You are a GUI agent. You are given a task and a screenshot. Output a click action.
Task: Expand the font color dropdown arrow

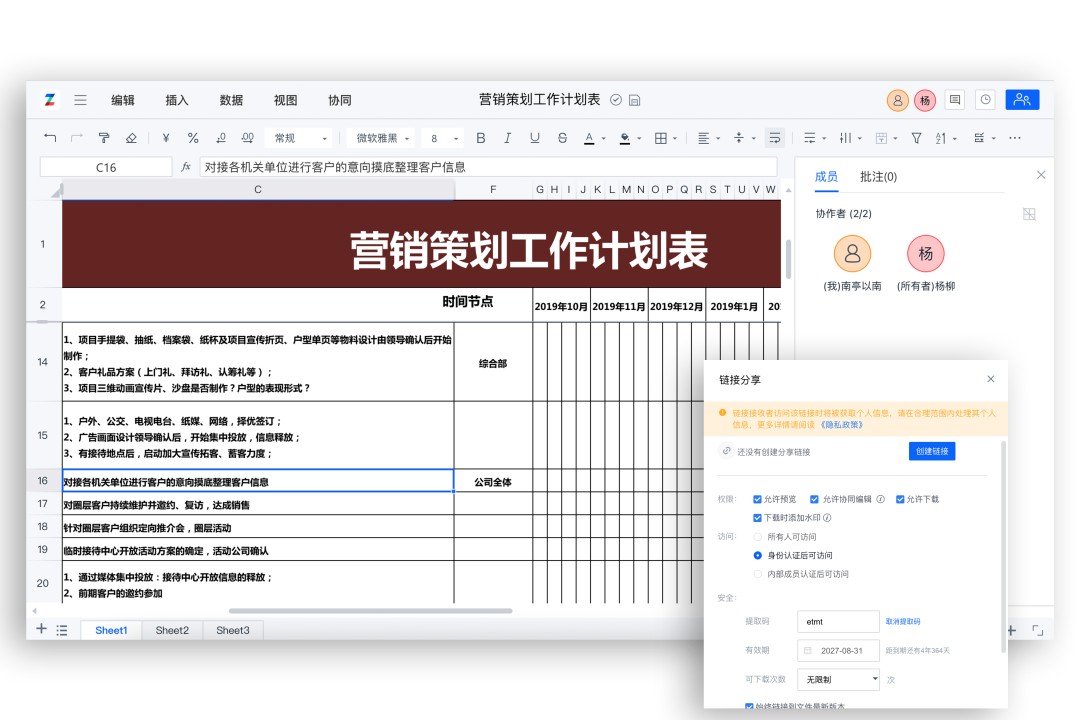(603, 139)
